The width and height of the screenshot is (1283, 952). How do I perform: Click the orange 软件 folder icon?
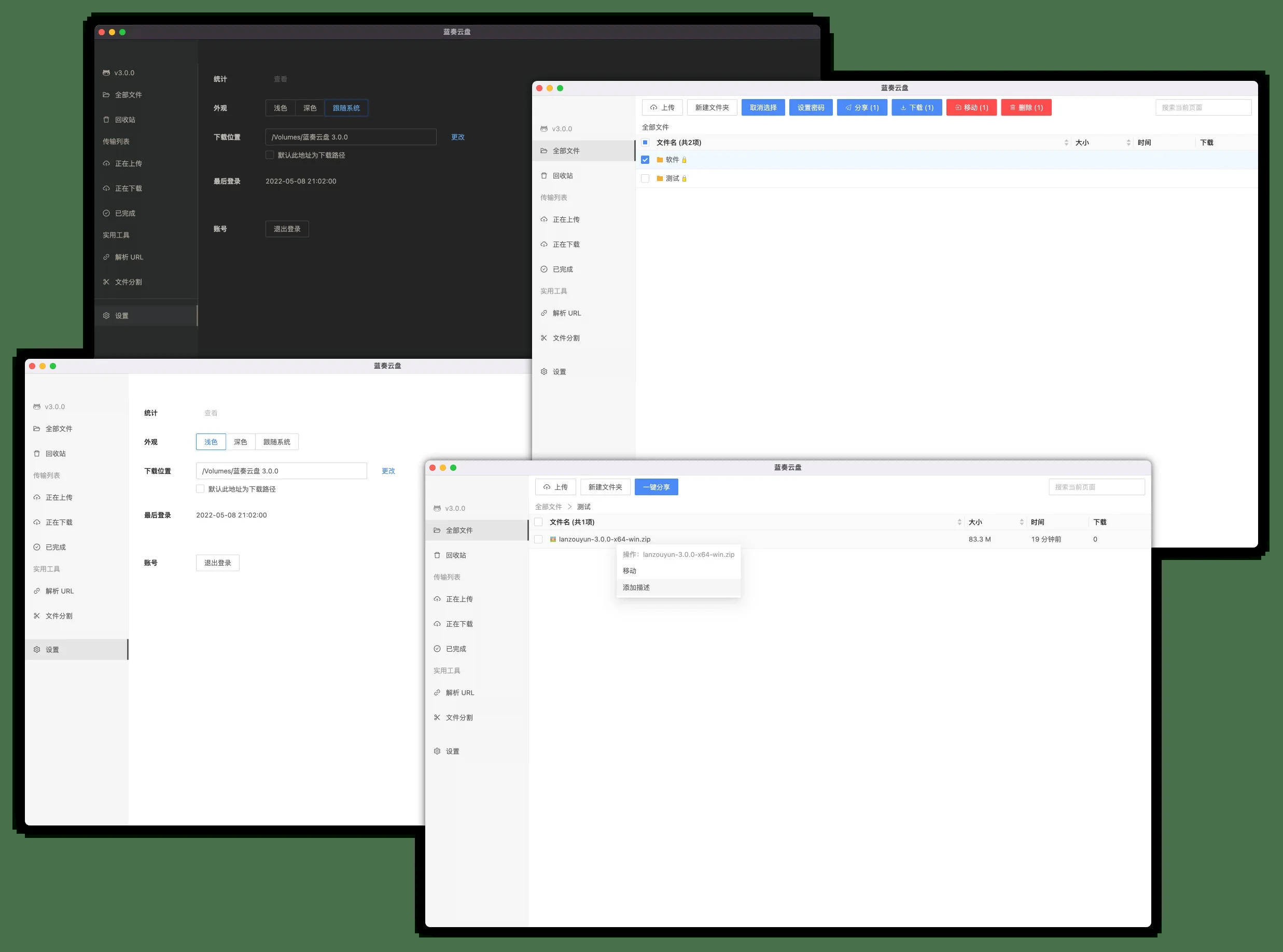660,160
